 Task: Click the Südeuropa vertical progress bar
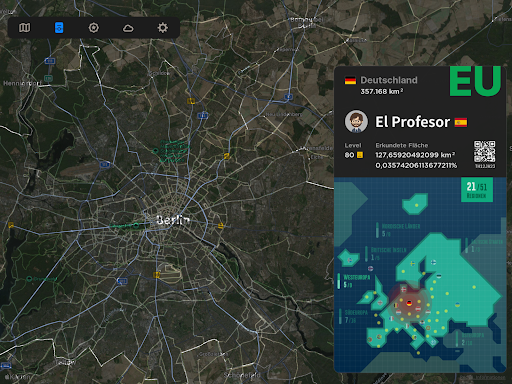click(340, 316)
